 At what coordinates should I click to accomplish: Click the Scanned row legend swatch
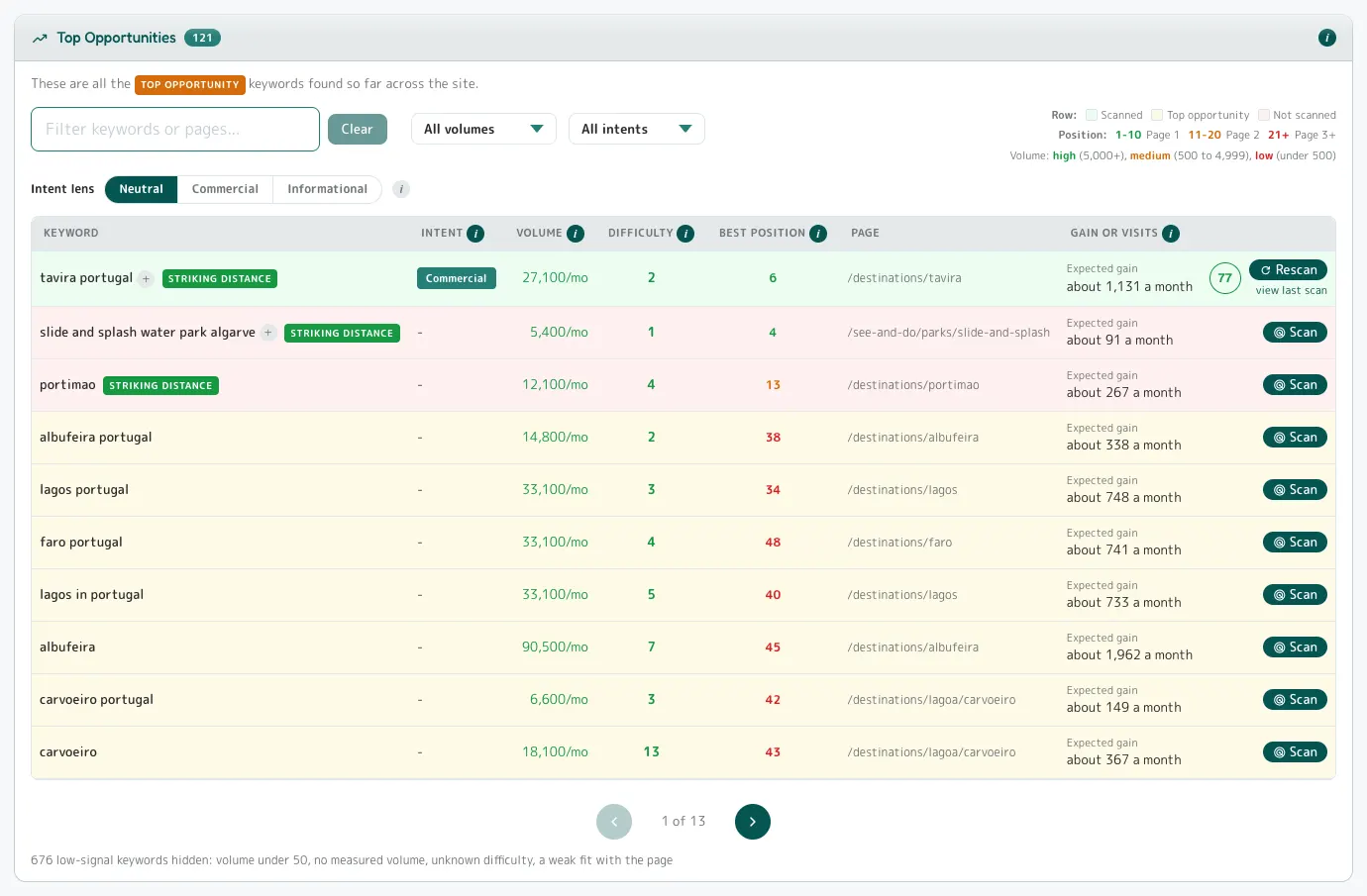coord(1092,115)
